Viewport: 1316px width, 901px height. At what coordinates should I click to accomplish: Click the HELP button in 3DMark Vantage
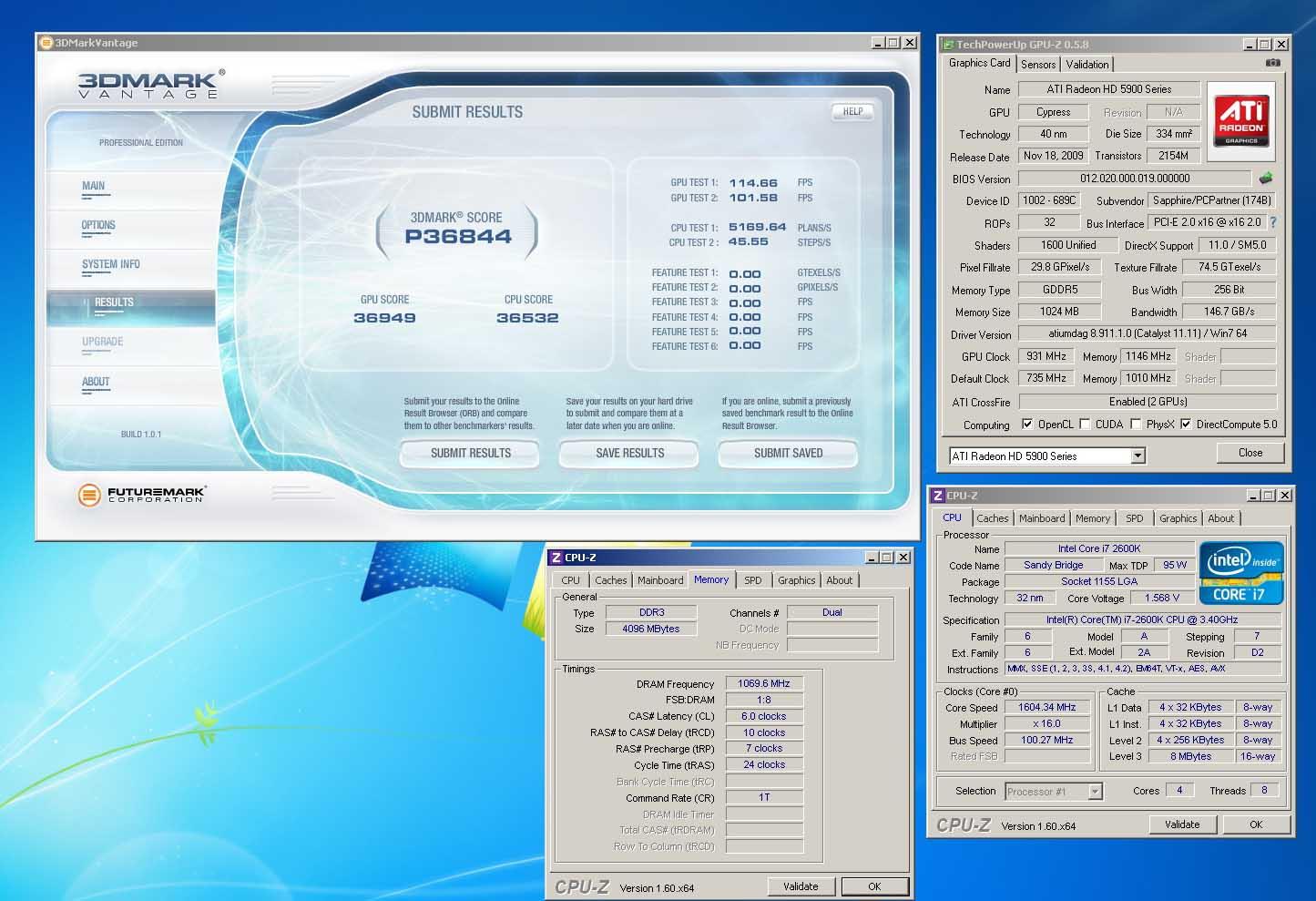[x=852, y=111]
